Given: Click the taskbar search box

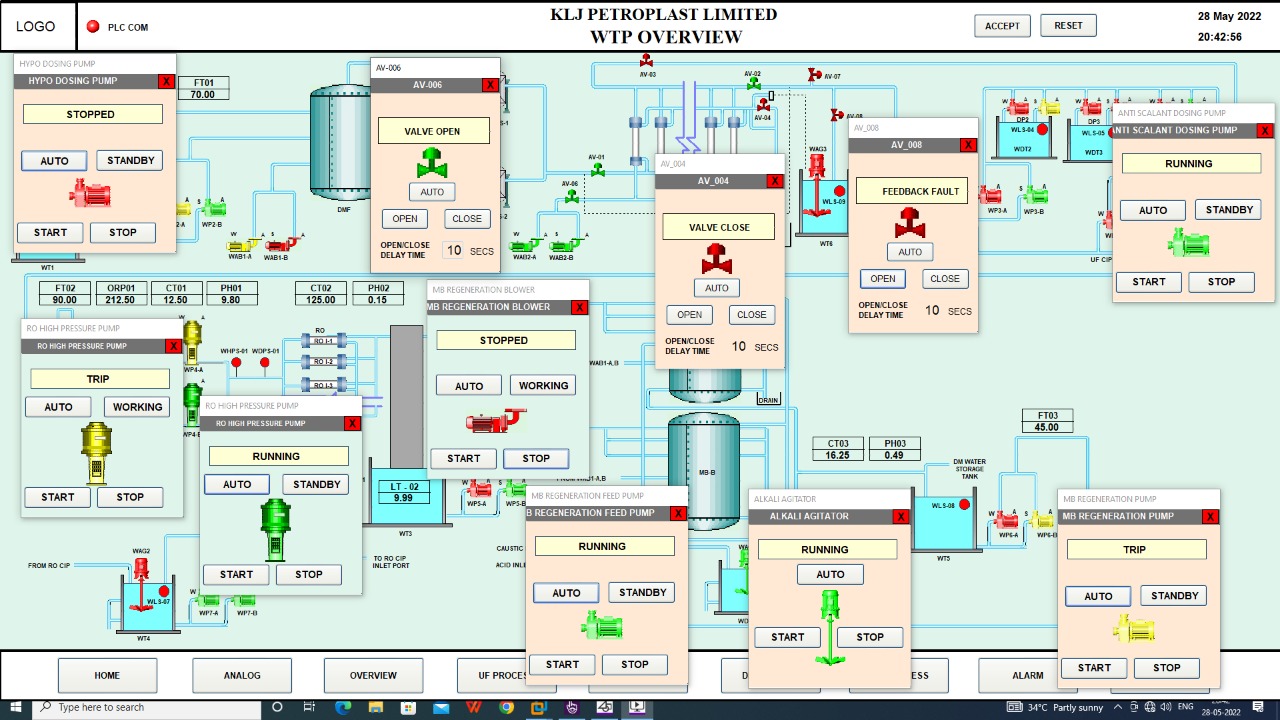Looking at the screenshot, I should pos(146,708).
